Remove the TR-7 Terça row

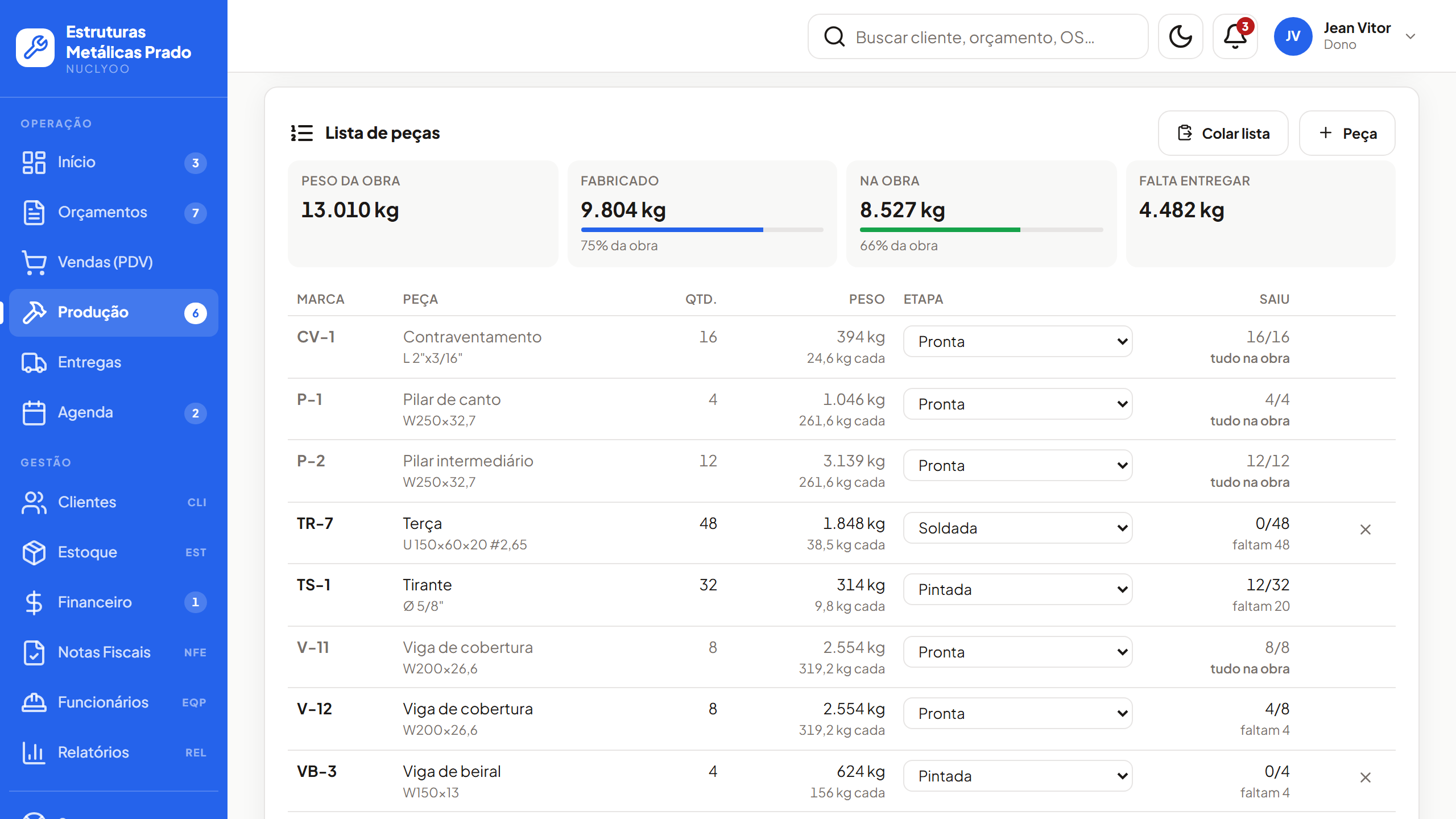click(1365, 530)
